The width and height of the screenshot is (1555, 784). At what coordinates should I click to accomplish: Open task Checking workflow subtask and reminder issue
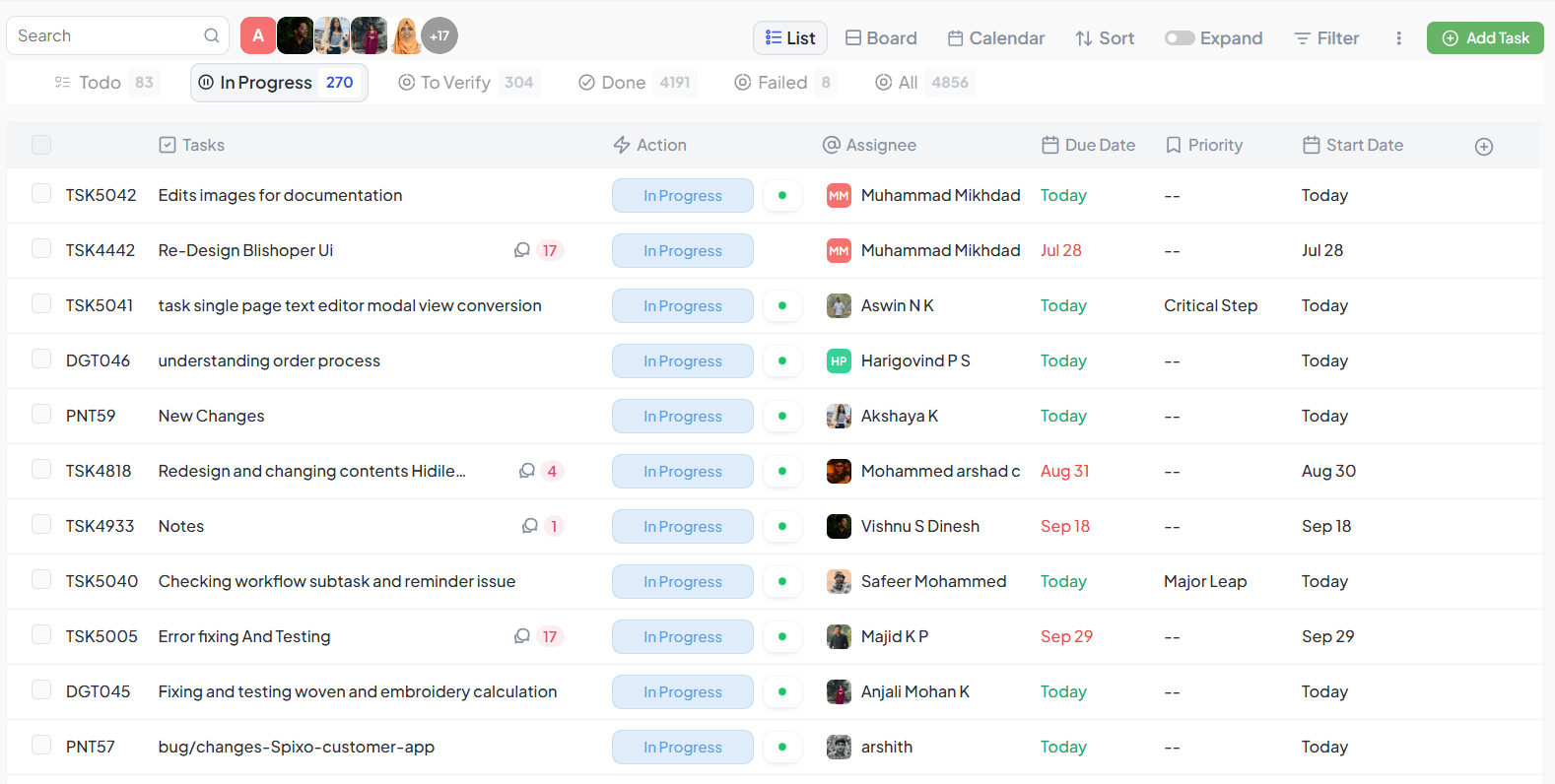(336, 581)
